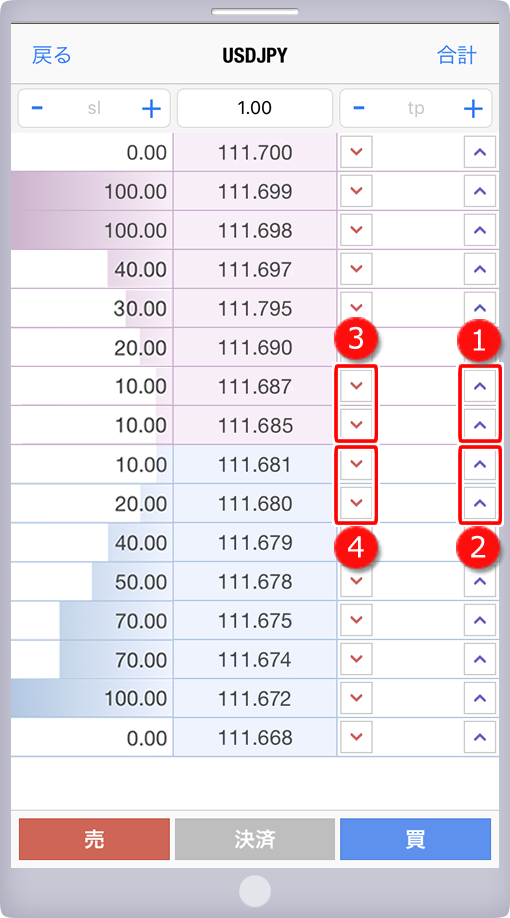Tap the gray 決済 settle button
The image size is (510, 918).
[255, 839]
